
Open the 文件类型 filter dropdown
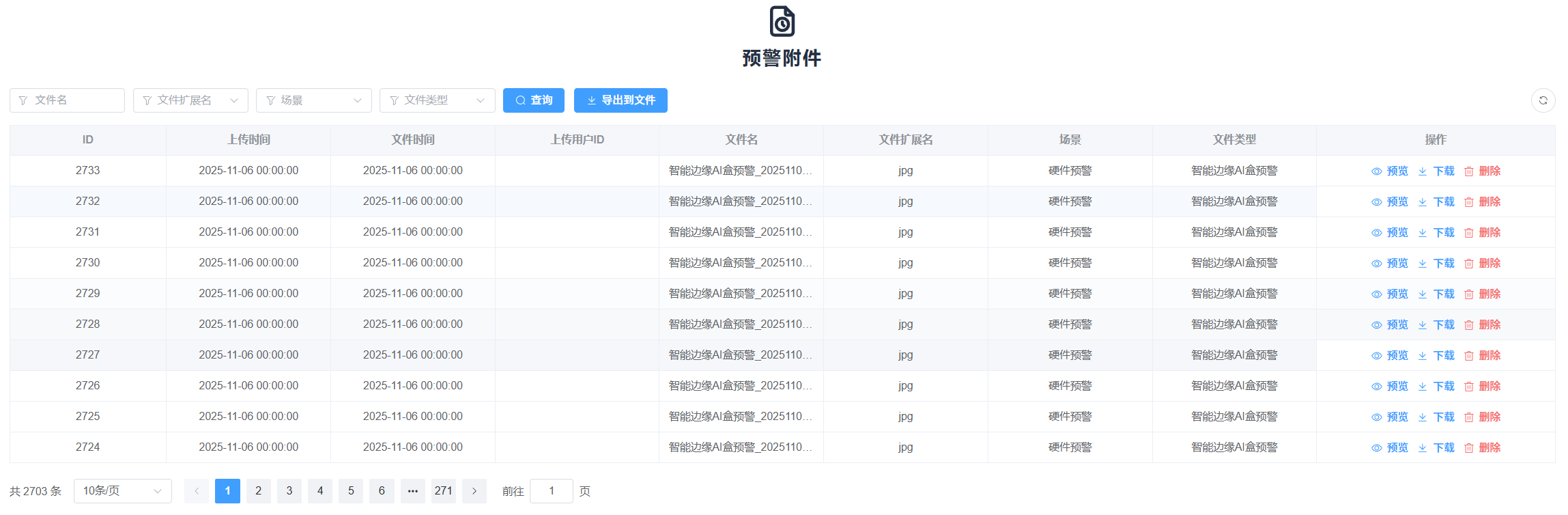[x=437, y=100]
